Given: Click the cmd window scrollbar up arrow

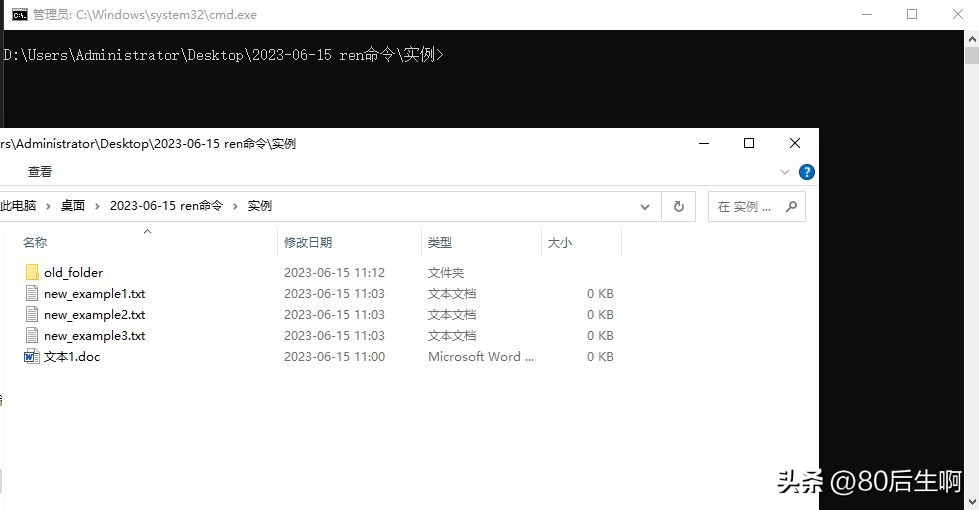Looking at the screenshot, I should 972,39.
